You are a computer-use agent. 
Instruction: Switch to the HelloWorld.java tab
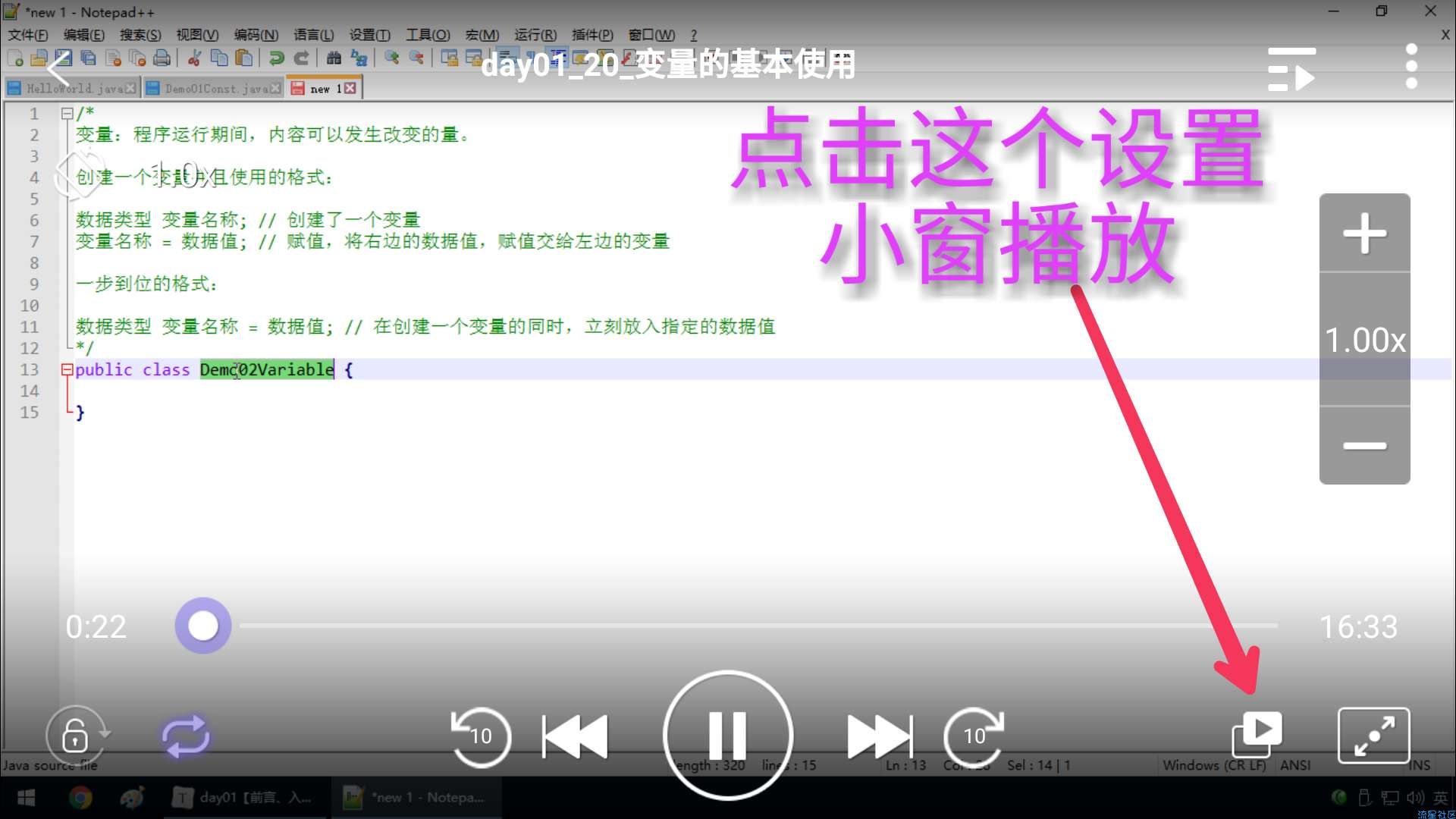(72, 89)
